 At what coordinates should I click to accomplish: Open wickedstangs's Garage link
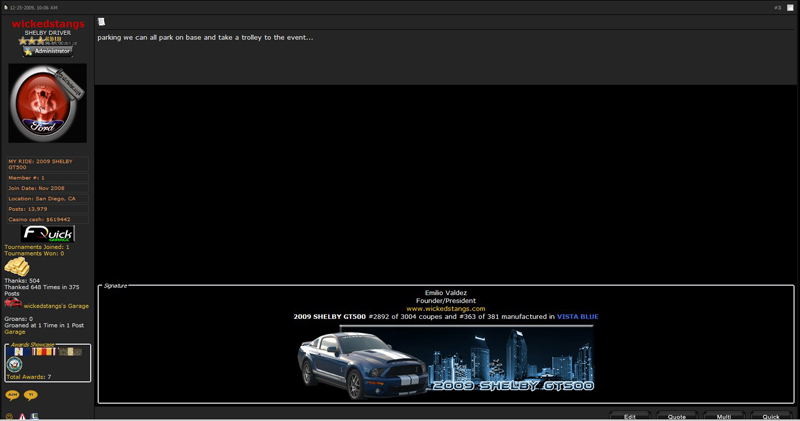pyautogui.click(x=56, y=306)
